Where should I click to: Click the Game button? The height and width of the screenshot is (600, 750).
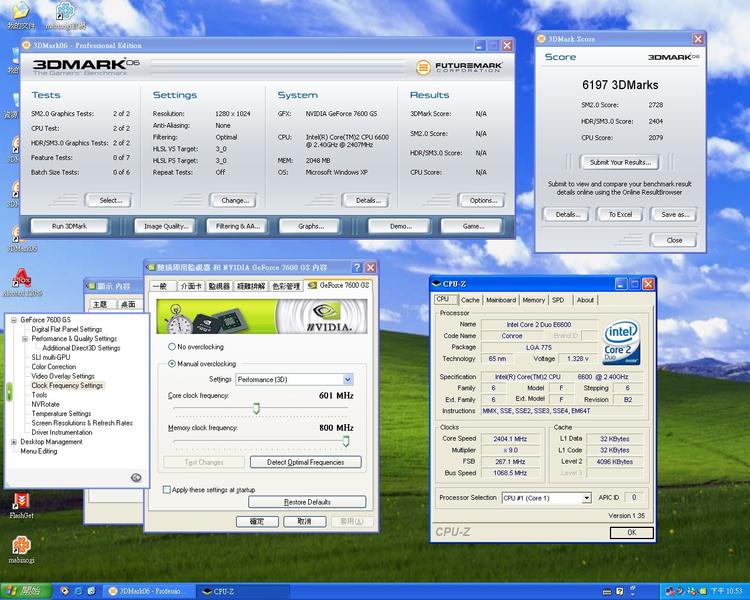pyautogui.click(x=472, y=226)
